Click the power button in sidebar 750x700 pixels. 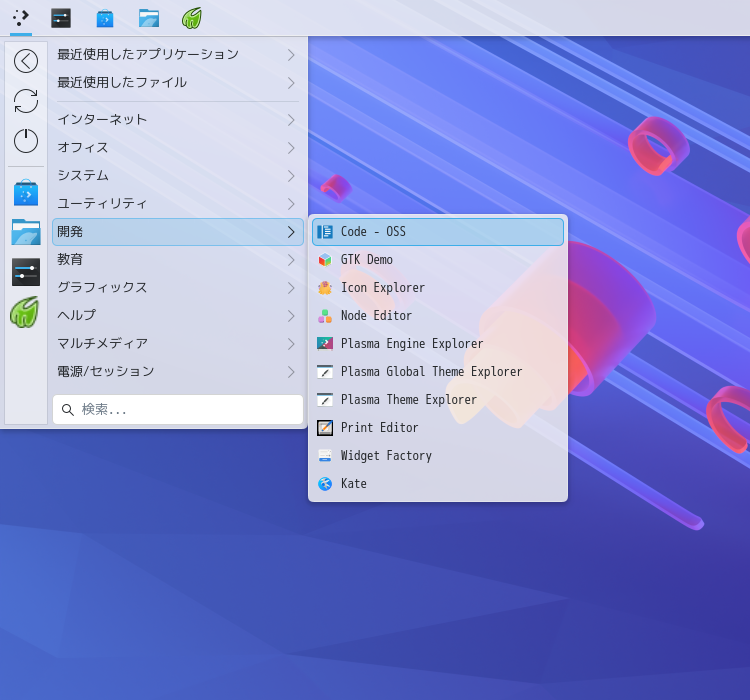[26, 141]
